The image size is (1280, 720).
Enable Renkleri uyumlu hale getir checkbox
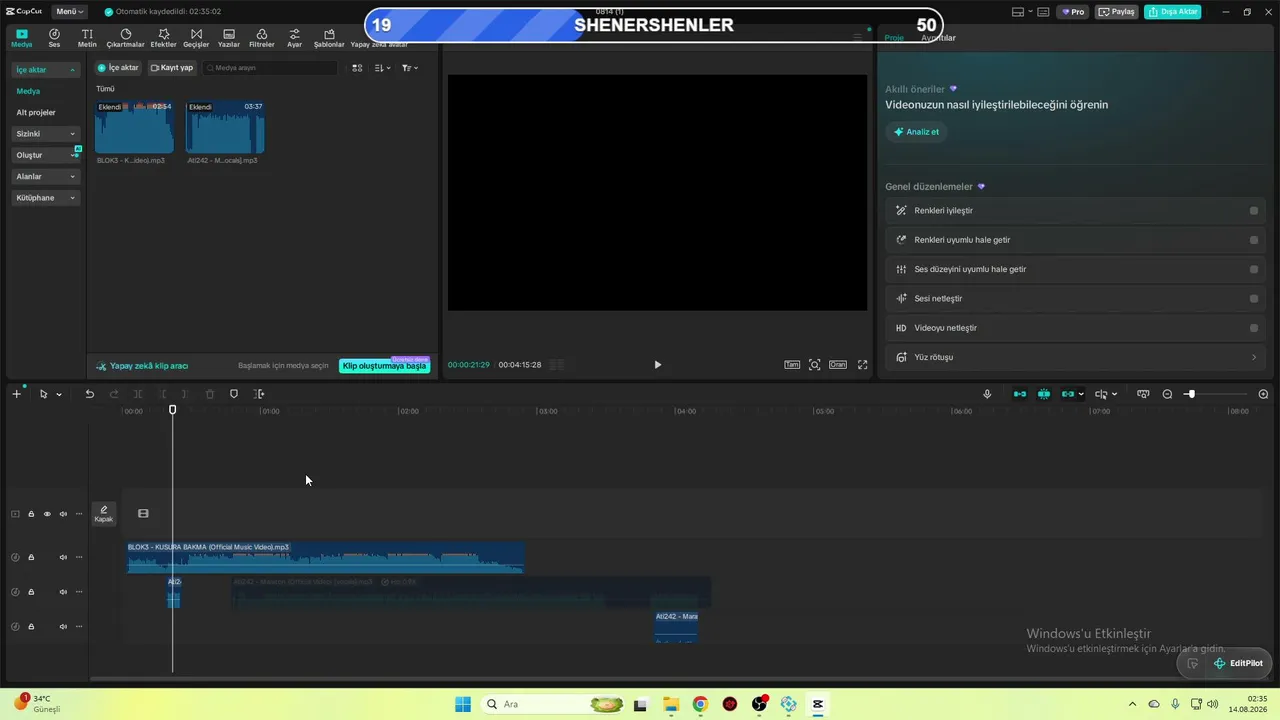(x=1254, y=240)
